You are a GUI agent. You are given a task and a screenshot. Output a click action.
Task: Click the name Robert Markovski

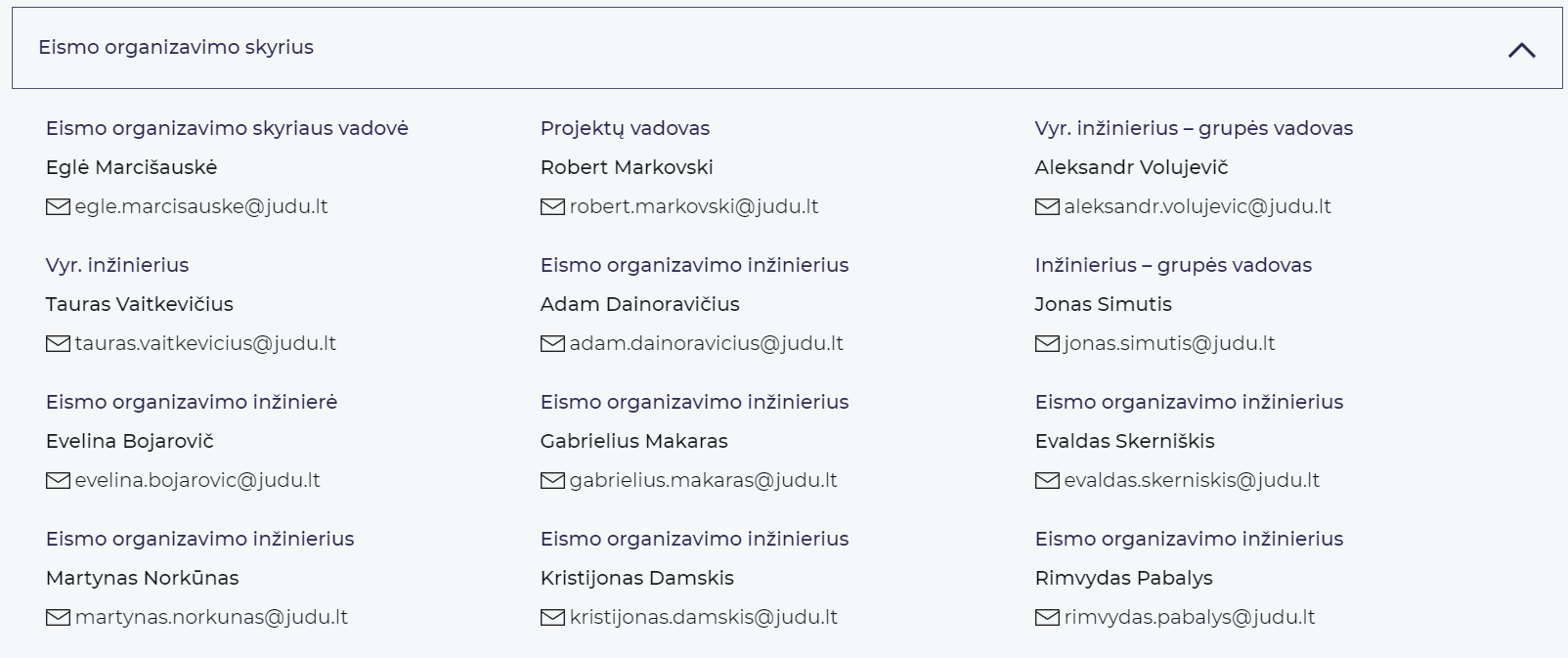click(x=627, y=167)
